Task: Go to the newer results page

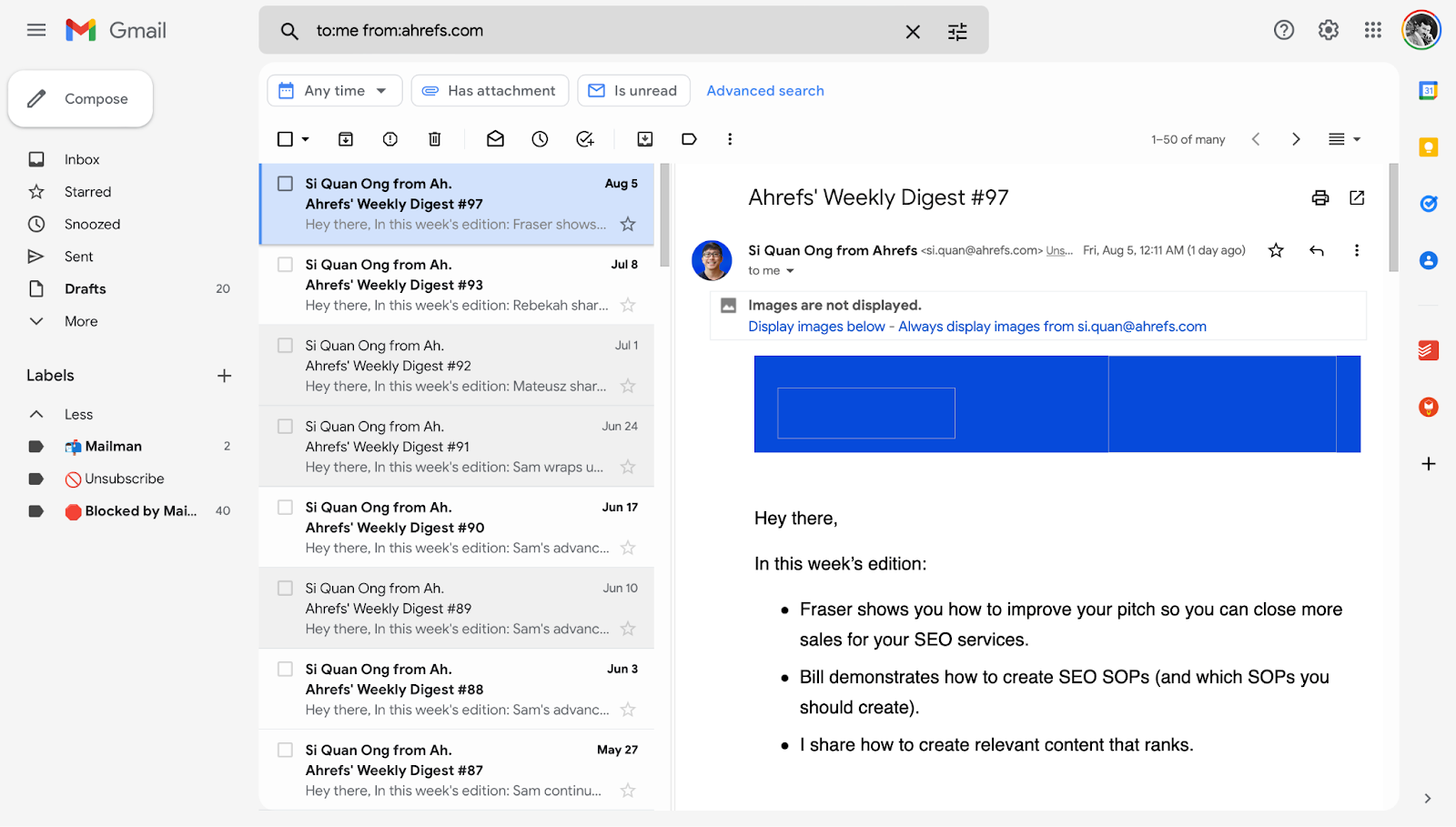Action: click(x=1256, y=139)
